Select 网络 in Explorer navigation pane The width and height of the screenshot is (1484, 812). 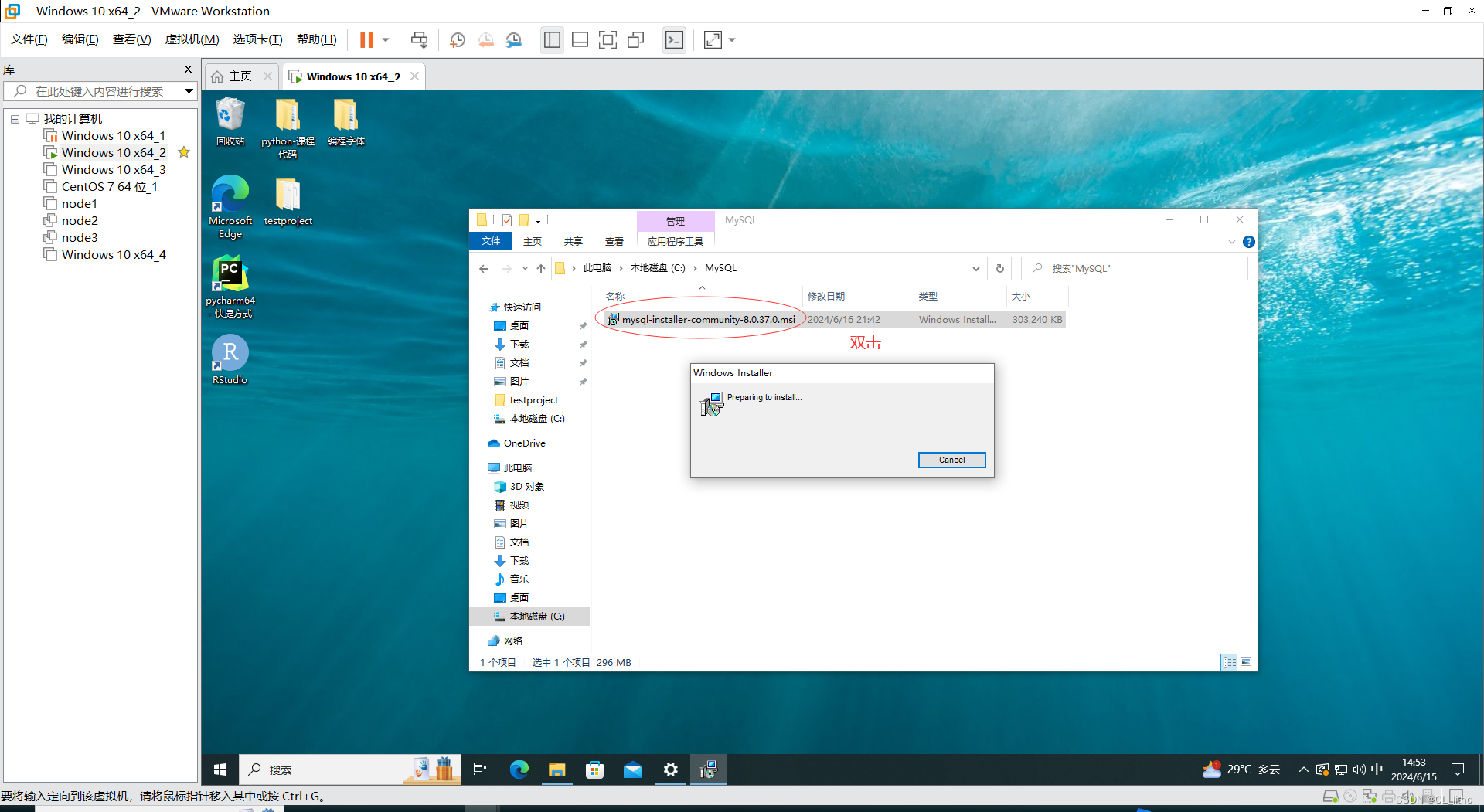click(505, 641)
